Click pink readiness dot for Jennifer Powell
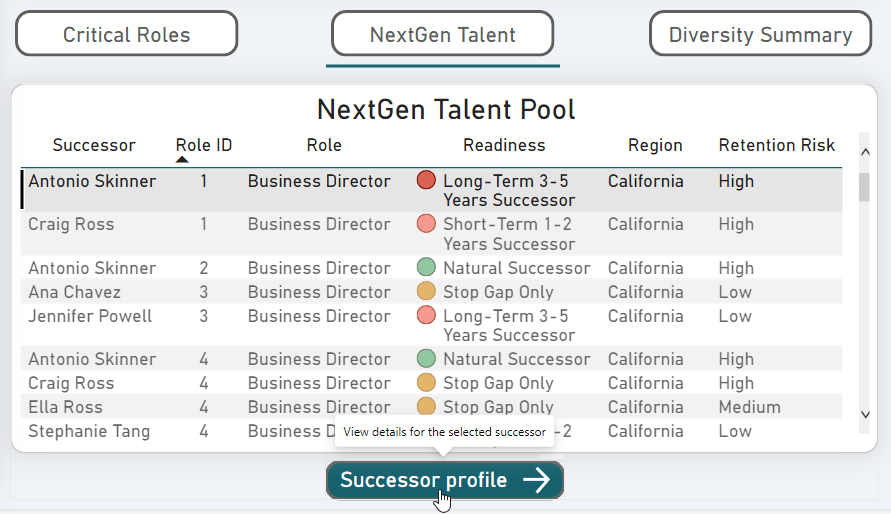Image resolution: width=891 pixels, height=514 pixels. 426,316
